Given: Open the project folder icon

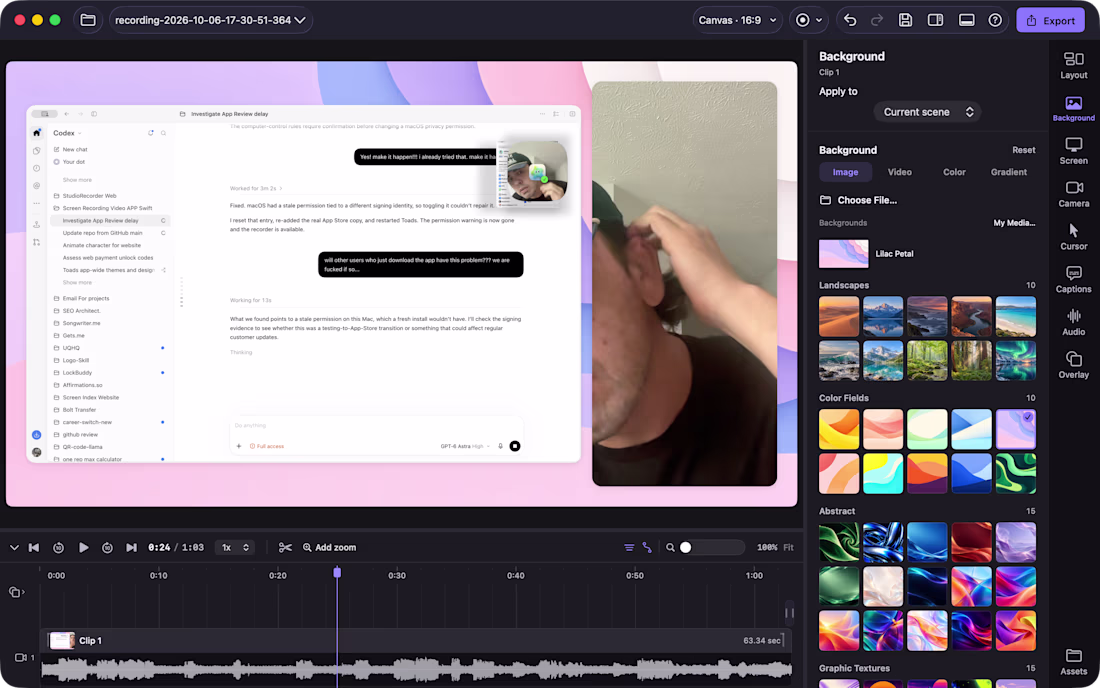Looking at the screenshot, I should (x=88, y=20).
